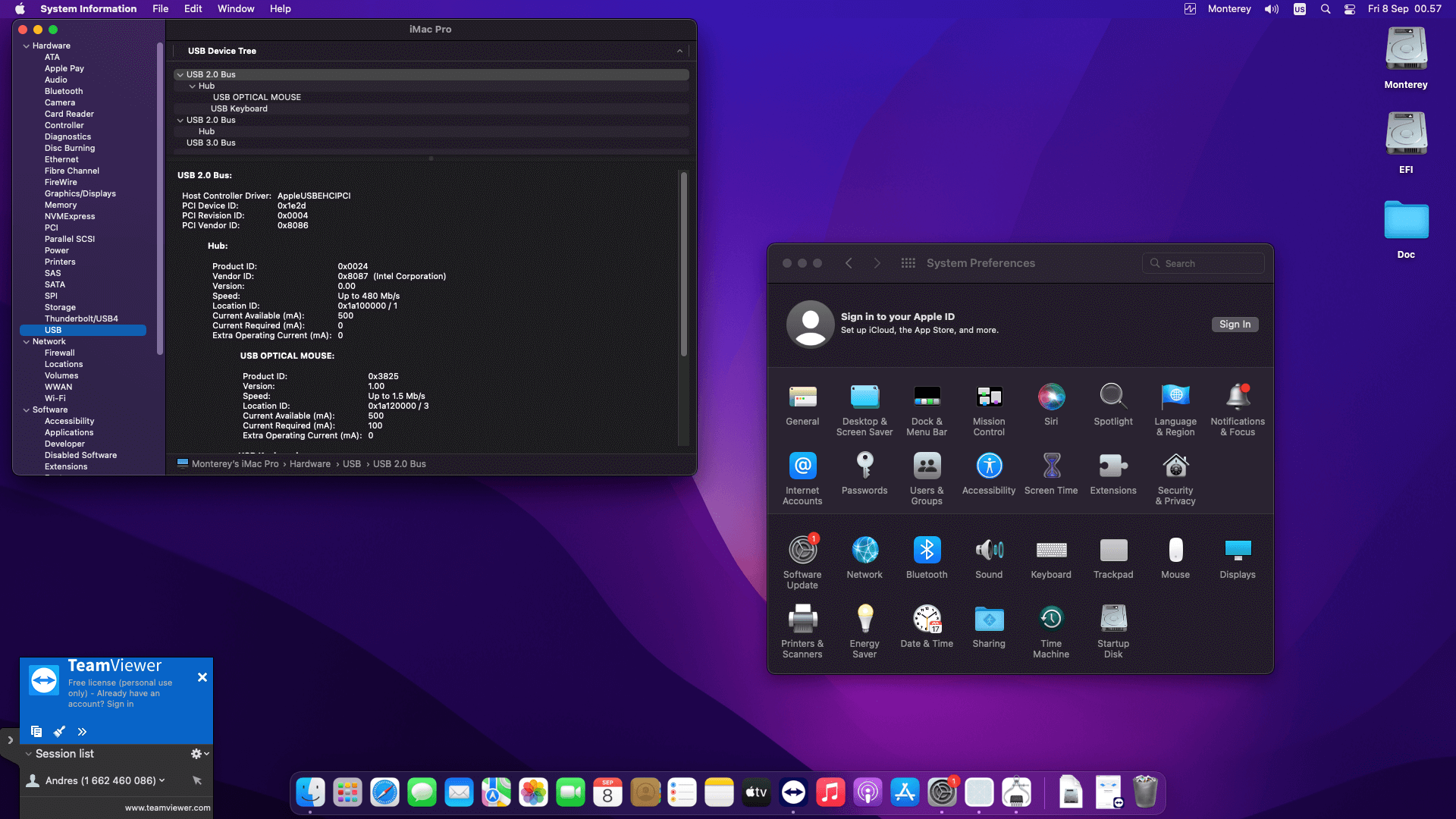
Task: Collapse the Software section in sidebar
Action: 27,410
